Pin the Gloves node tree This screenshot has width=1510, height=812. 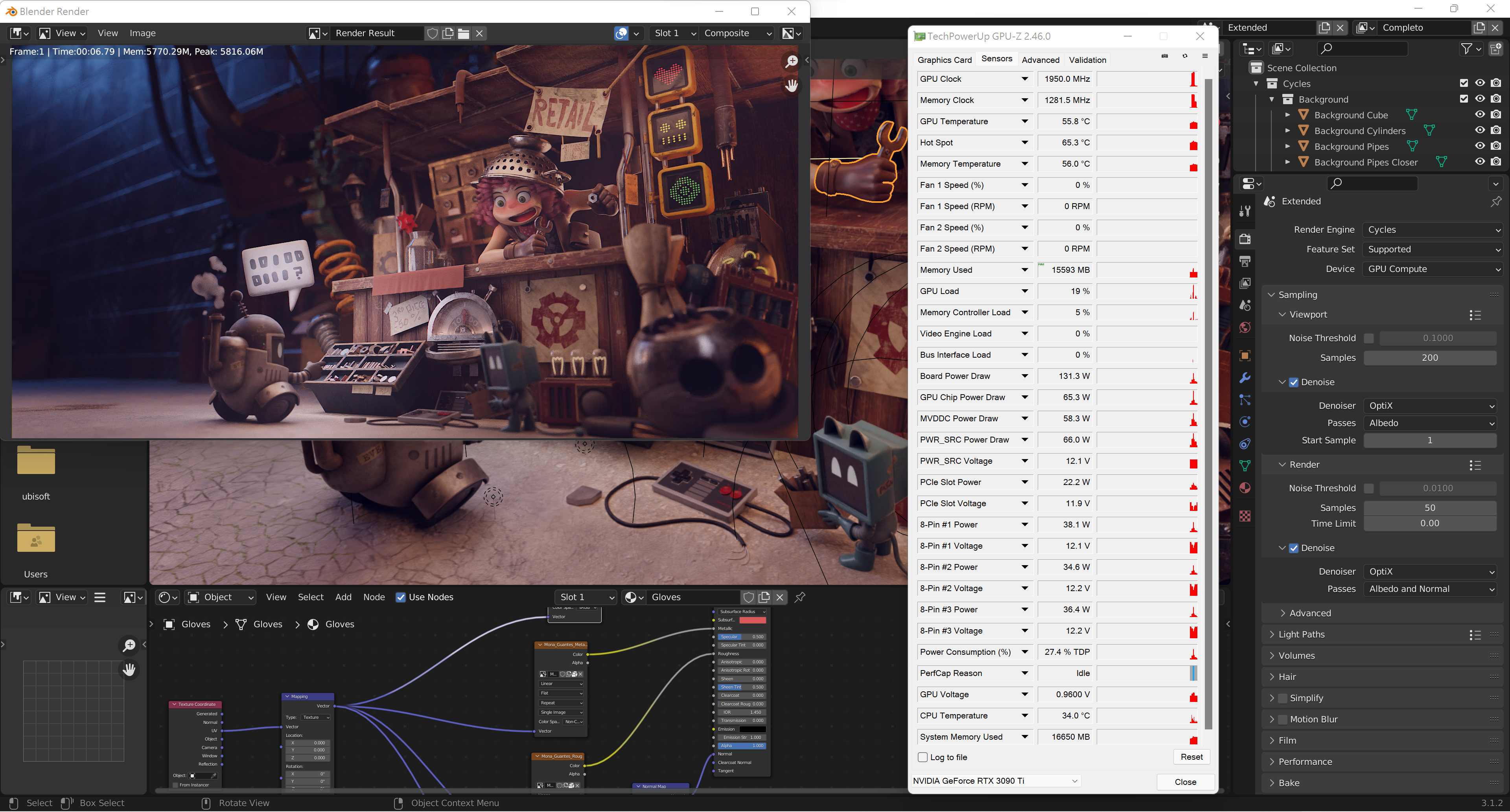(x=799, y=597)
